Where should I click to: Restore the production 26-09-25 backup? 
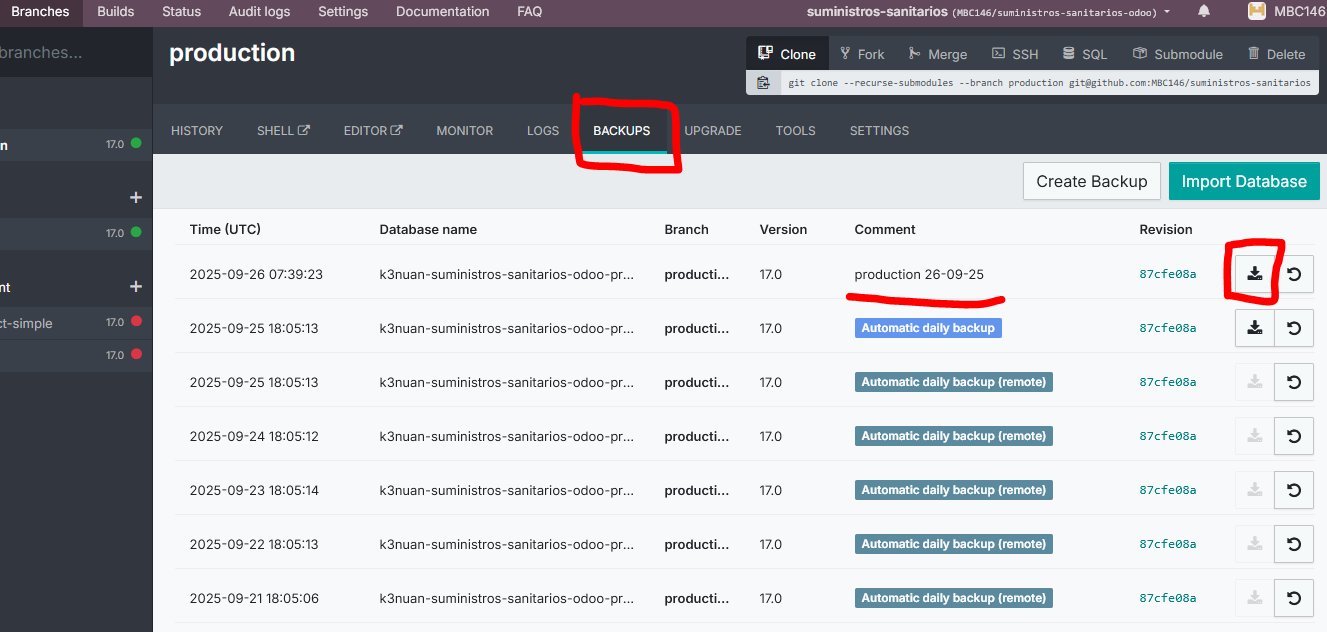click(x=1294, y=274)
